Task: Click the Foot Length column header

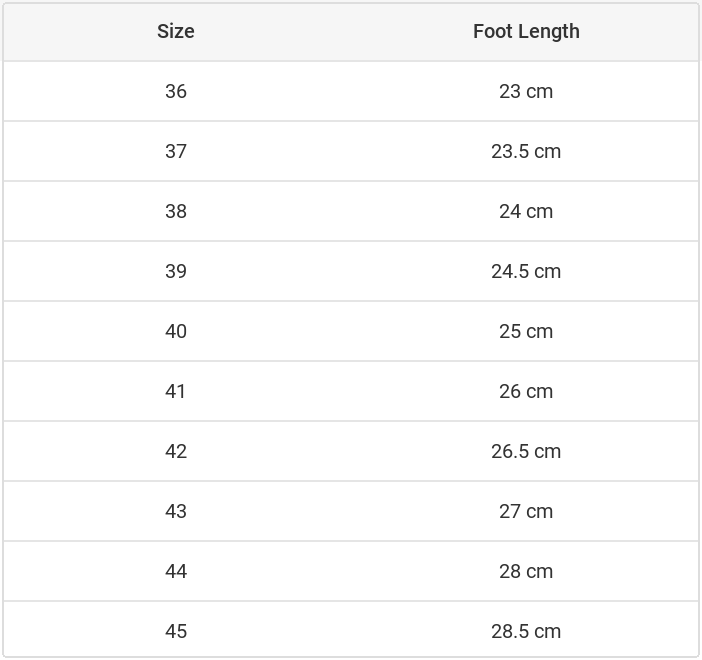Action: 526,31
